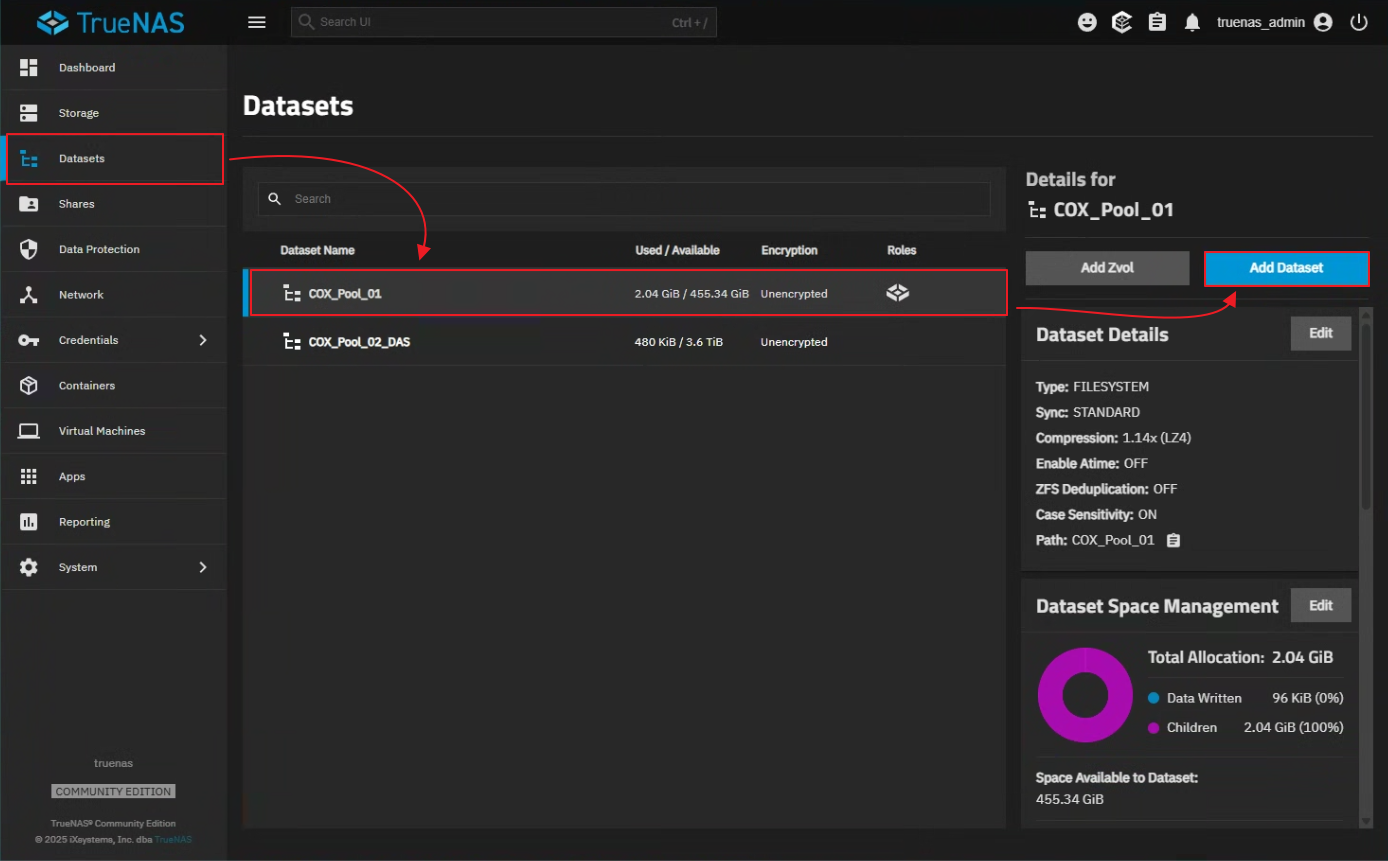Image resolution: width=1388 pixels, height=861 pixels.
Task: Click the 'Compression: 1.14x (LZ4)' text
Action: tap(1113, 438)
